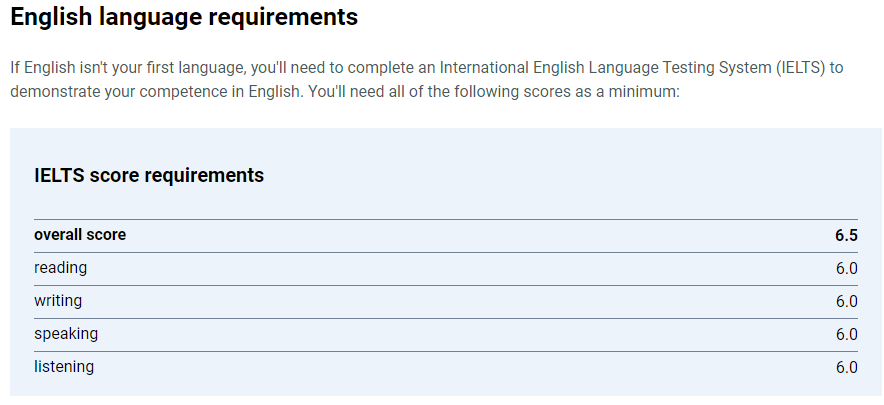
Task: Click the speaking score 6.0 value
Action: [x=847, y=334]
